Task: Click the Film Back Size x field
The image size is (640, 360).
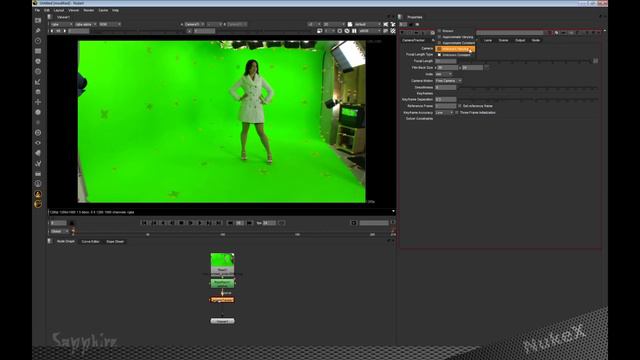Action: [448, 68]
